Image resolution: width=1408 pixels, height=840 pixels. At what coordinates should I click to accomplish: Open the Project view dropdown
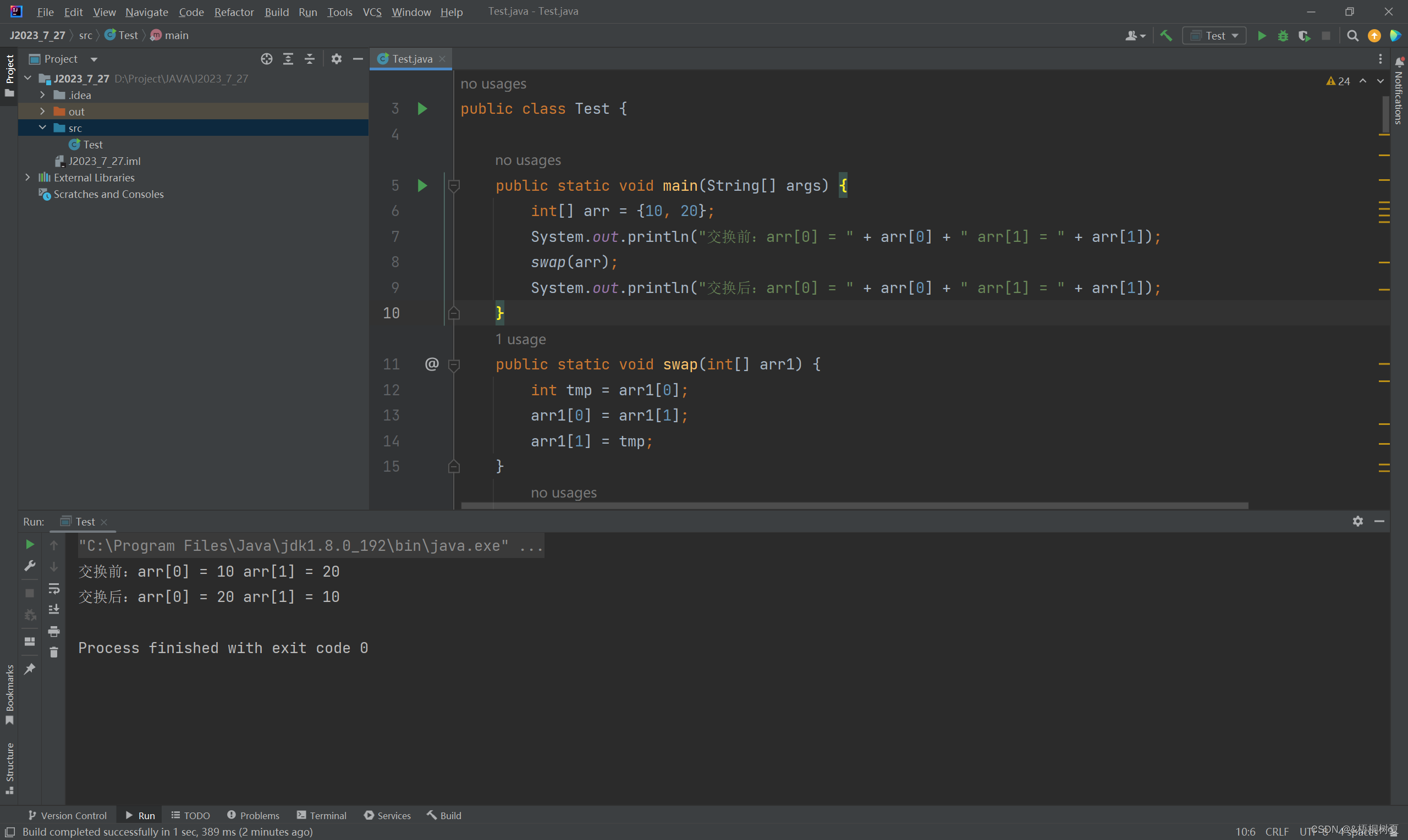[94, 59]
